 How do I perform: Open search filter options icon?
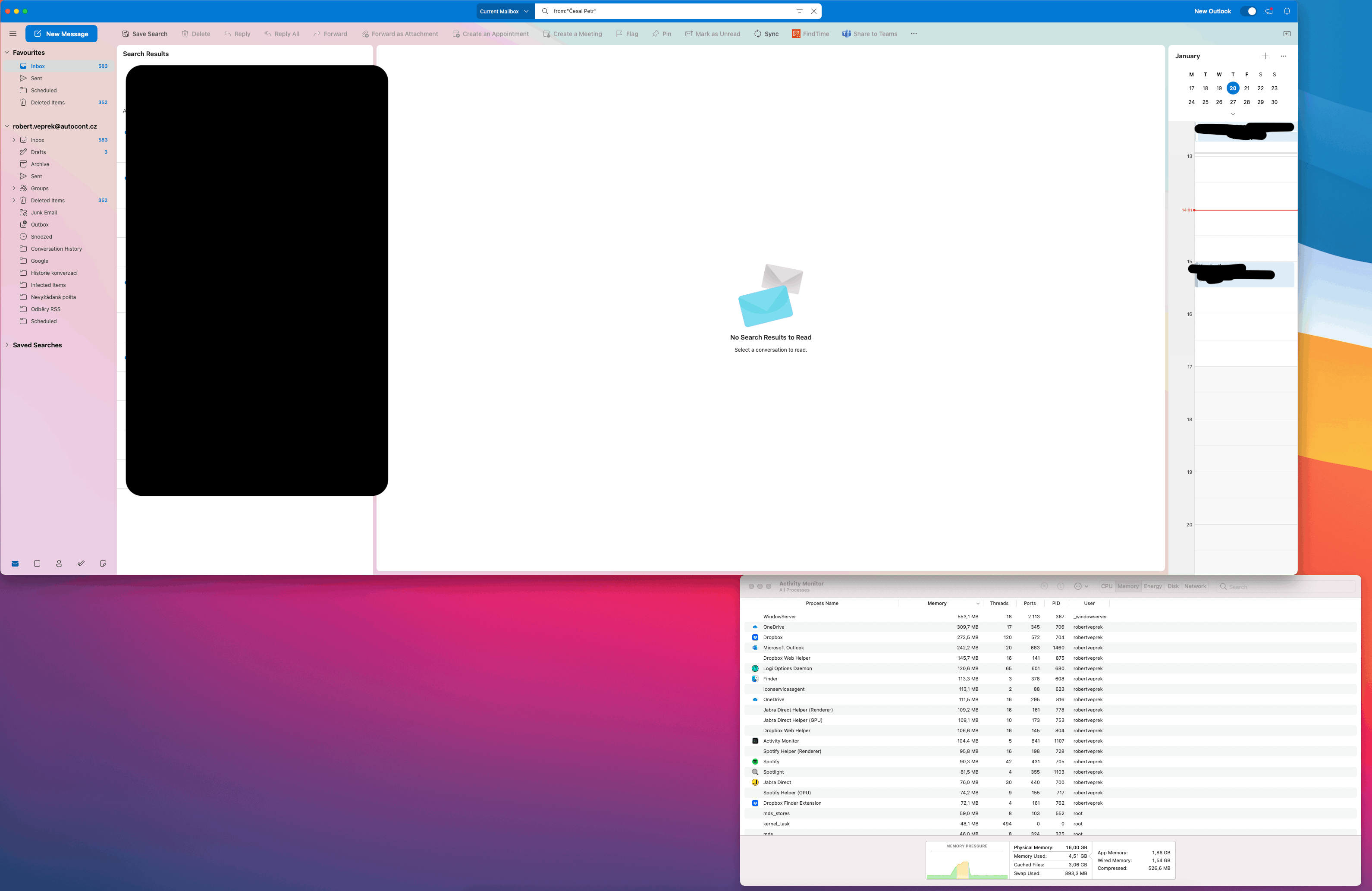tap(799, 11)
